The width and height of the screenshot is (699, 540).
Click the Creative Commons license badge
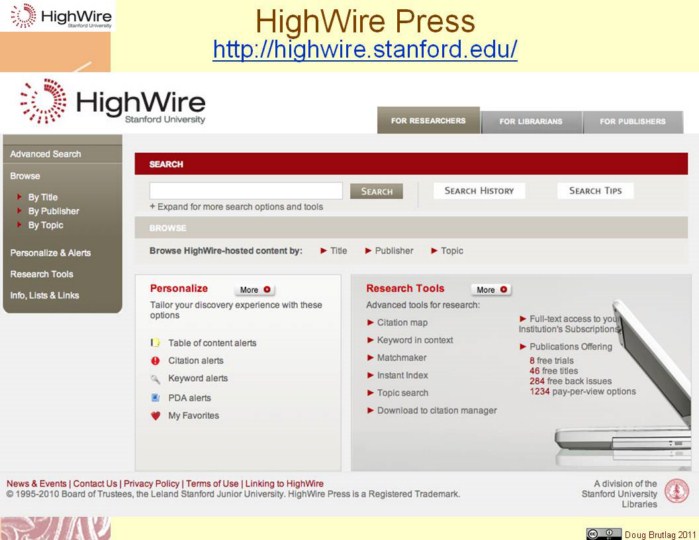coord(603,533)
